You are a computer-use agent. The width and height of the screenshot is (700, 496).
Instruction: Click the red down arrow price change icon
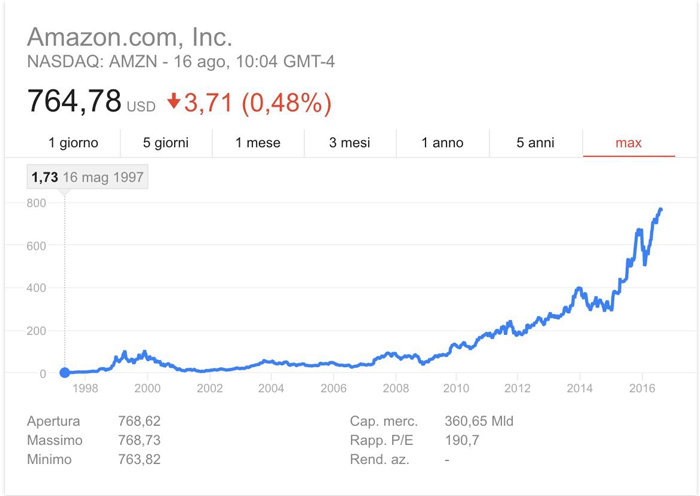pyautogui.click(x=174, y=101)
